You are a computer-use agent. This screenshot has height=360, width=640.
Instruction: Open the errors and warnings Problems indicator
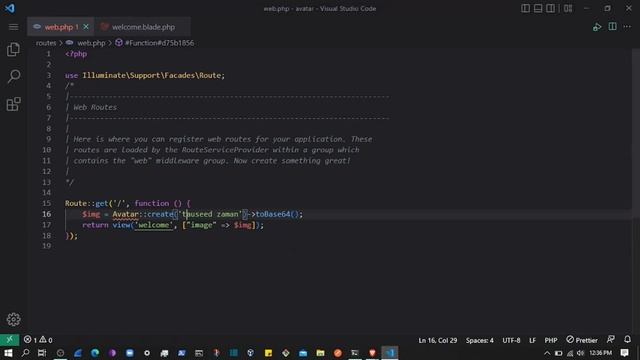[38, 340]
